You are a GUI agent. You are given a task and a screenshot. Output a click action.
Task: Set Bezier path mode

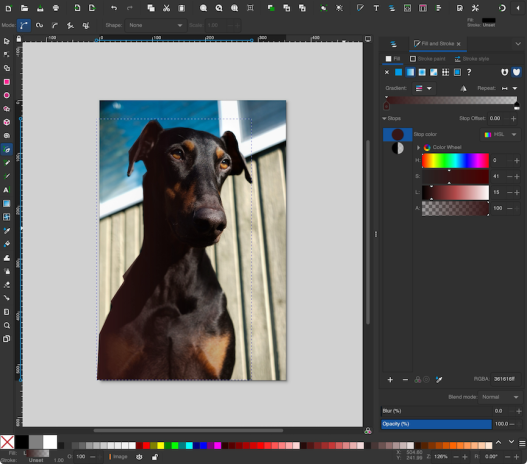pyautogui.click(x=24, y=25)
